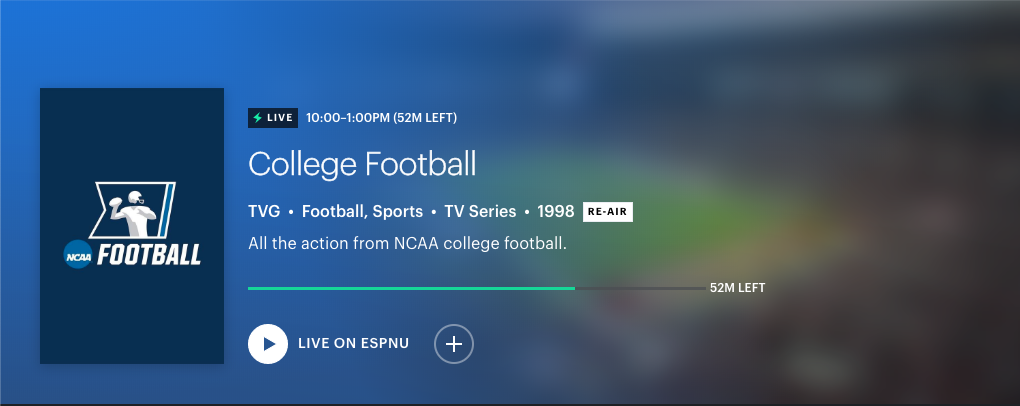This screenshot has height=406, width=1020.
Task: Click the Football, Sports genre text
Action: 361,212
